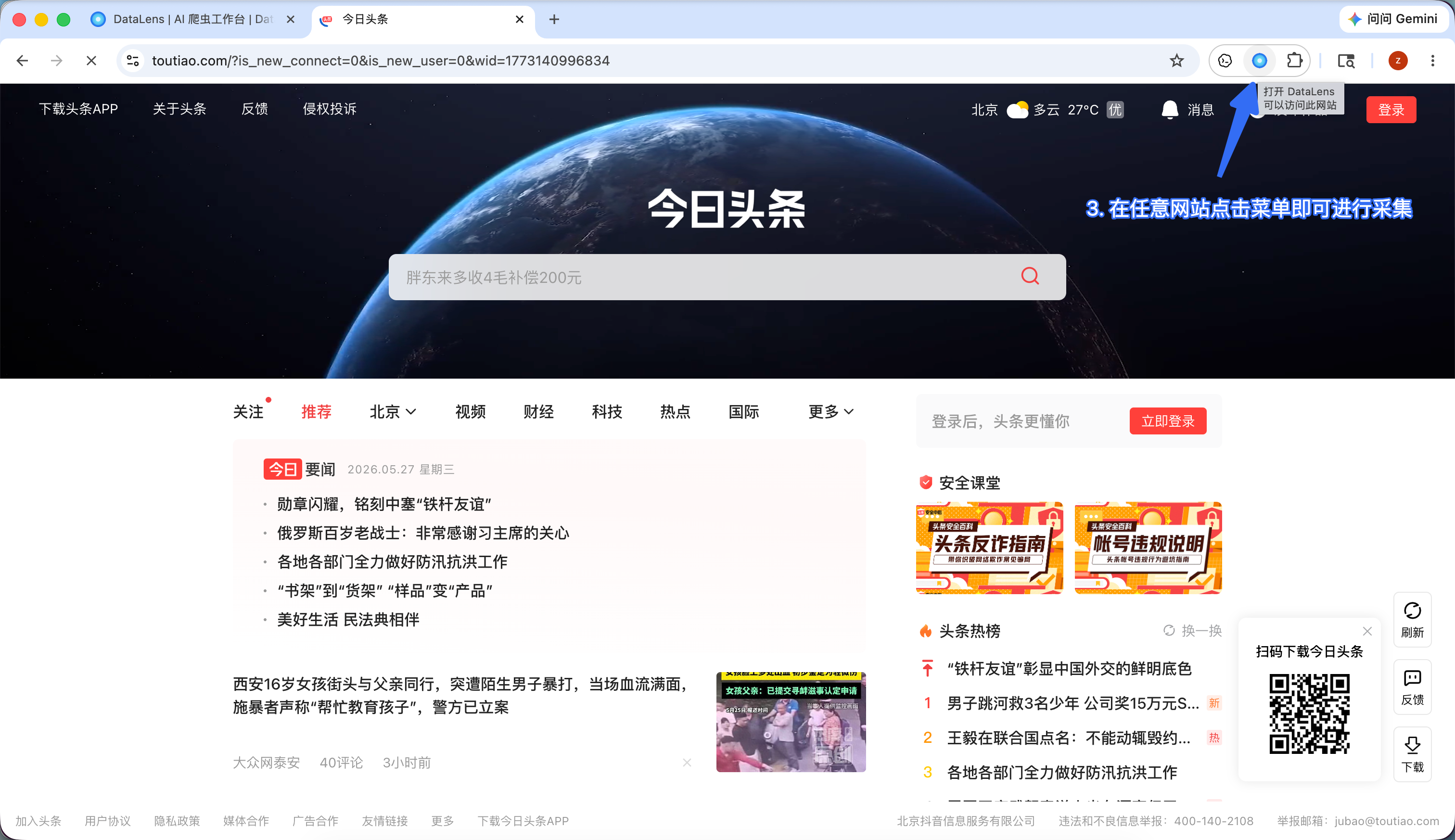Viewport: 1455px width, 840px height.
Task: Click the browser address bar URL
Action: click(x=381, y=61)
